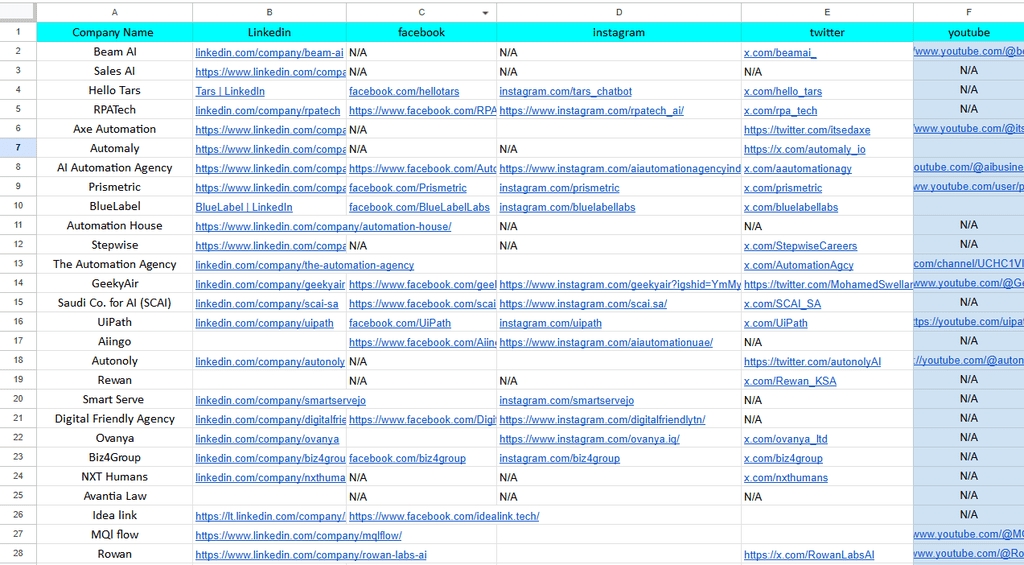This screenshot has width=1024, height=565.
Task: Open x.com/nxthumans link
Action: point(786,478)
